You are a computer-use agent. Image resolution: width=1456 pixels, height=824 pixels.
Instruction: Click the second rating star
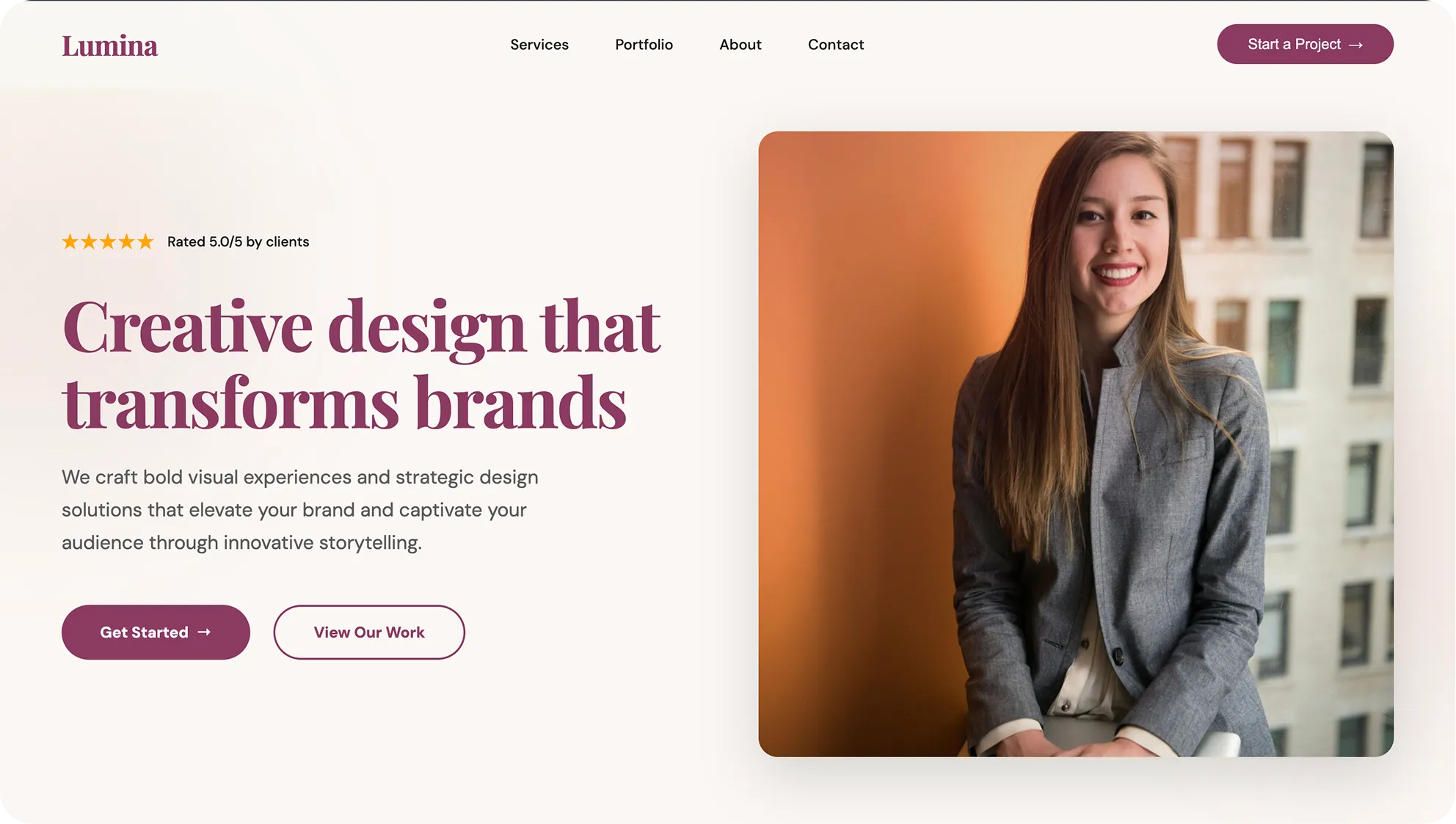click(x=89, y=241)
